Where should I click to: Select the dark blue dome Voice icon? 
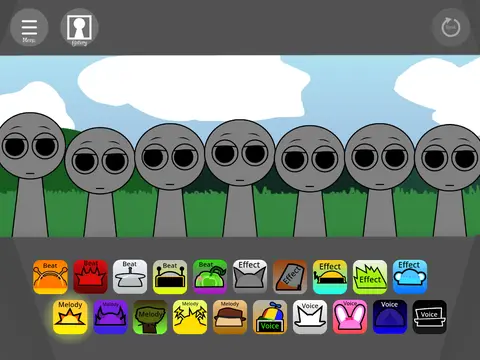390,317
